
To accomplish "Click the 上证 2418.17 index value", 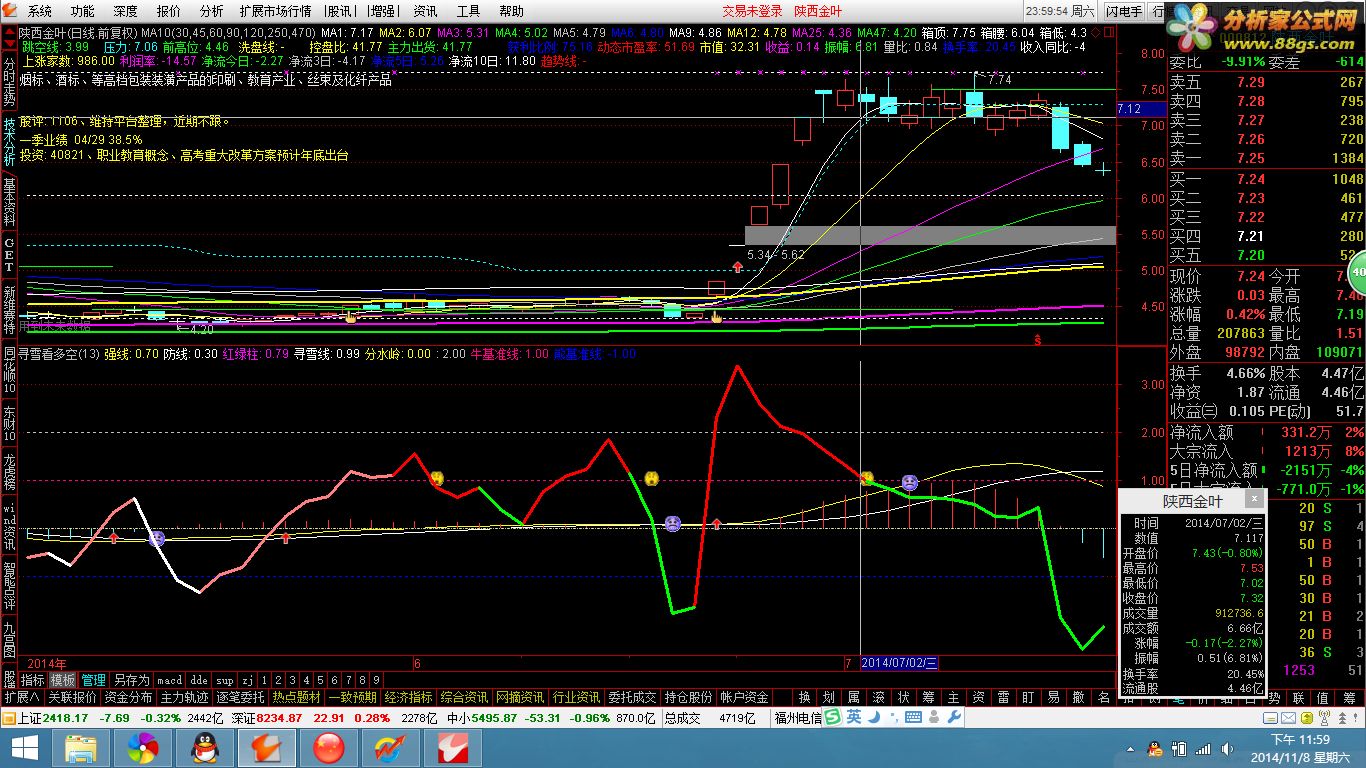I will point(66,717).
